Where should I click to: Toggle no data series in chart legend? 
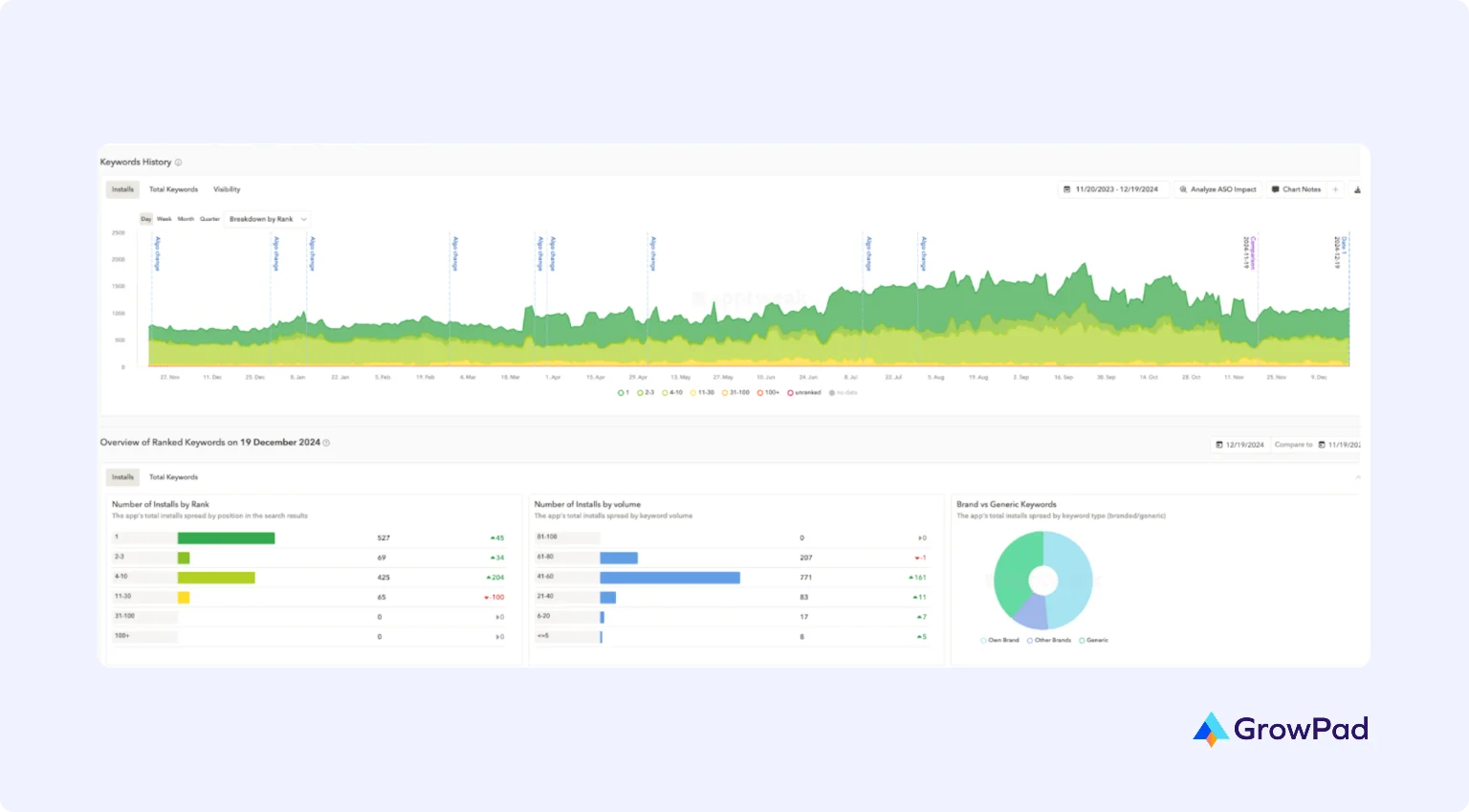pyautogui.click(x=844, y=393)
